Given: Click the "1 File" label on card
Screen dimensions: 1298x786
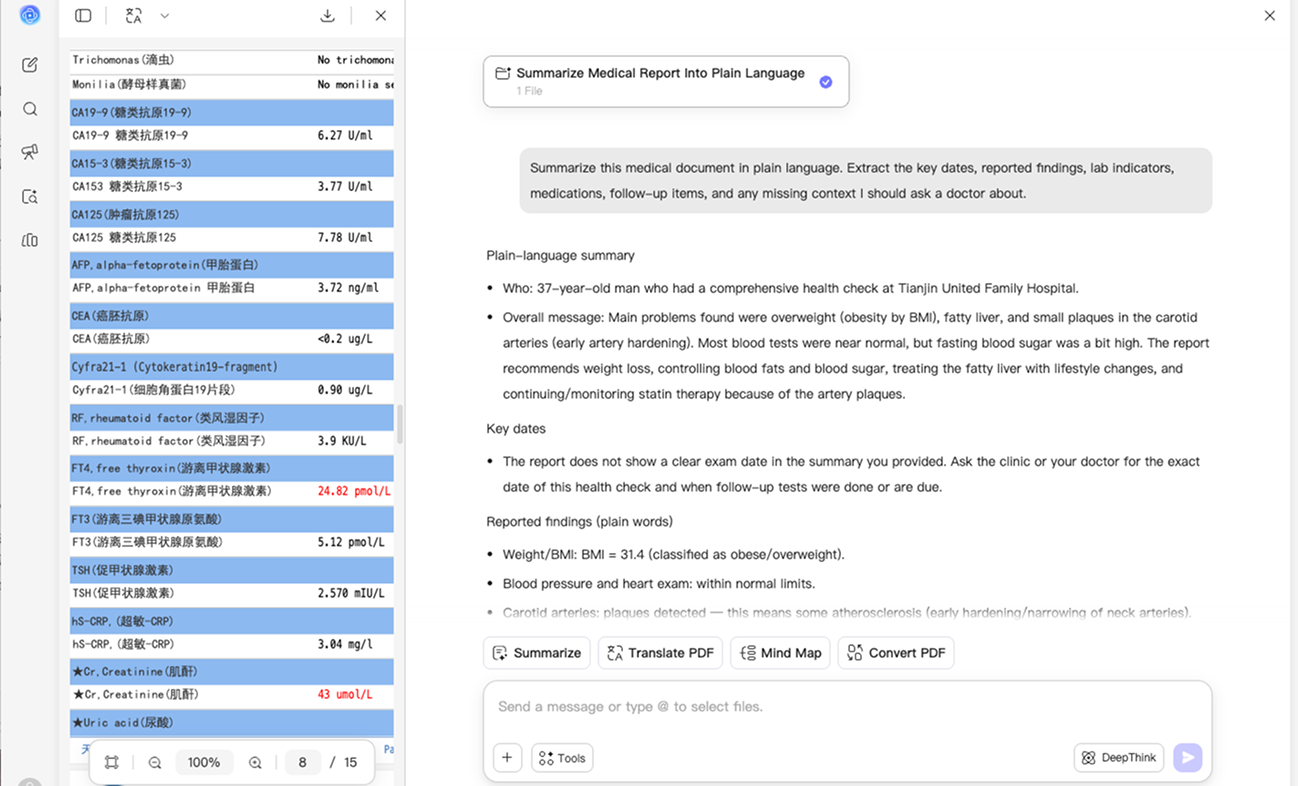Looking at the screenshot, I should 529,91.
